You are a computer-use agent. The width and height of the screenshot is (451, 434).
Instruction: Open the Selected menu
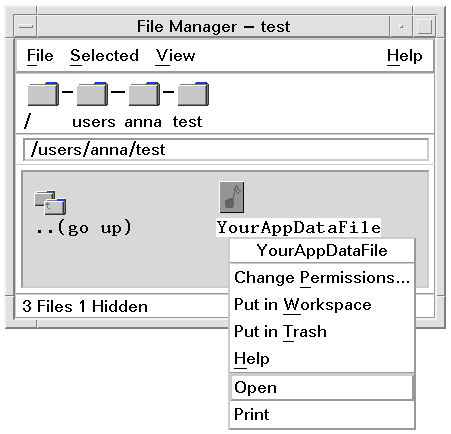(x=104, y=55)
